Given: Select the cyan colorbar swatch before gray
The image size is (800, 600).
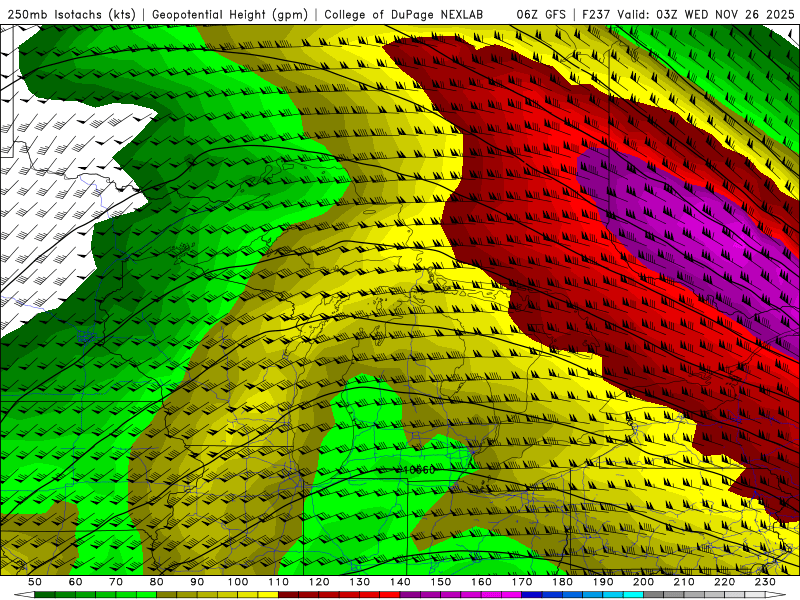Looking at the screenshot, I should click(x=633, y=594).
